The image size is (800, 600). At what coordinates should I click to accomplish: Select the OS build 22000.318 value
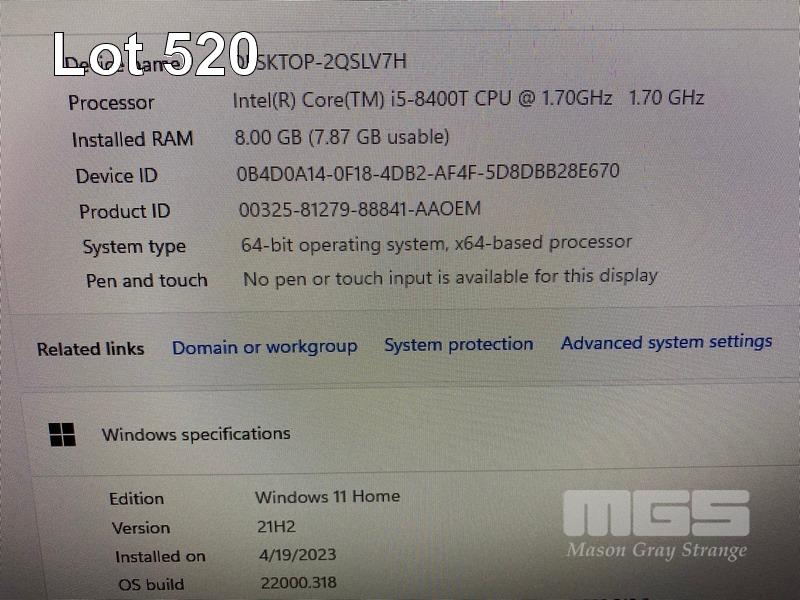tap(298, 583)
